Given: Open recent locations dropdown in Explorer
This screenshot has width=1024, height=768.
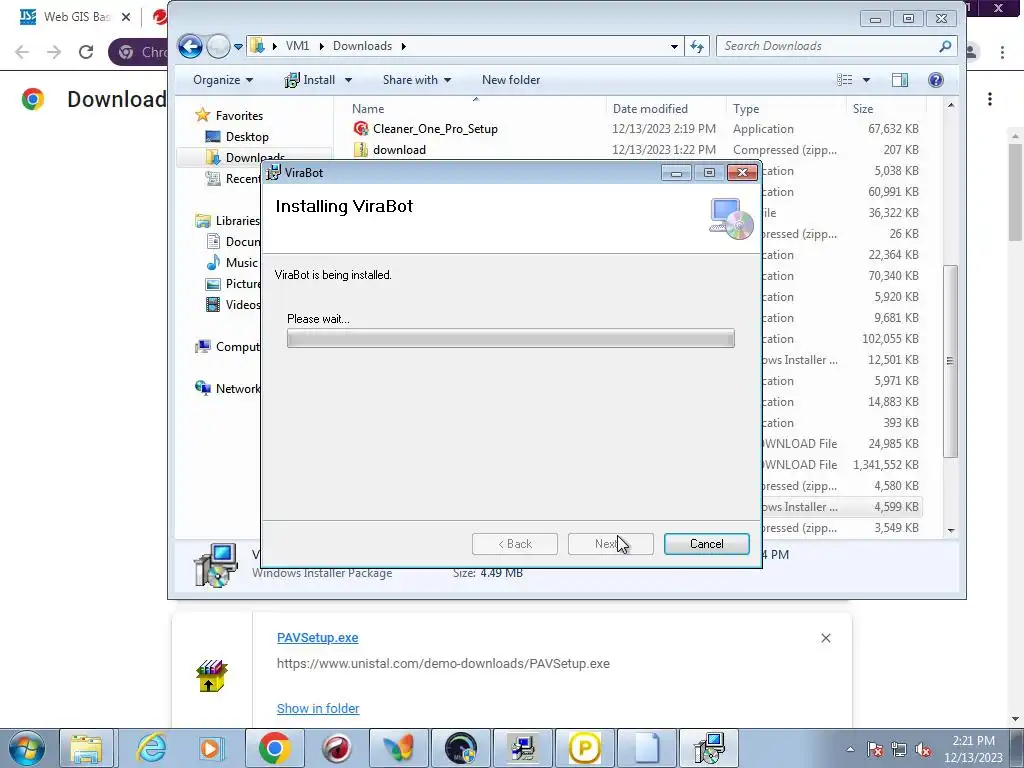Looking at the screenshot, I should [x=238, y=46].
